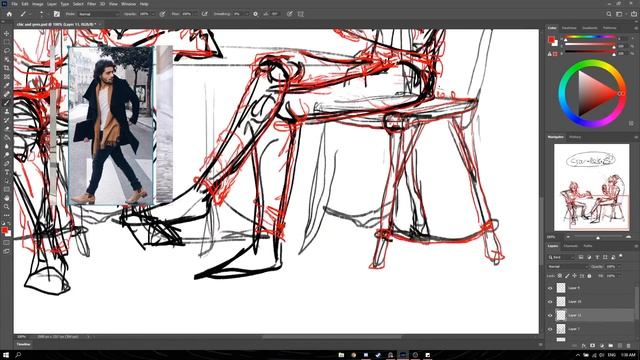Open the Window menu
Image resolution: width=640 pixels, height=360 pixels.
pos(128,4)
